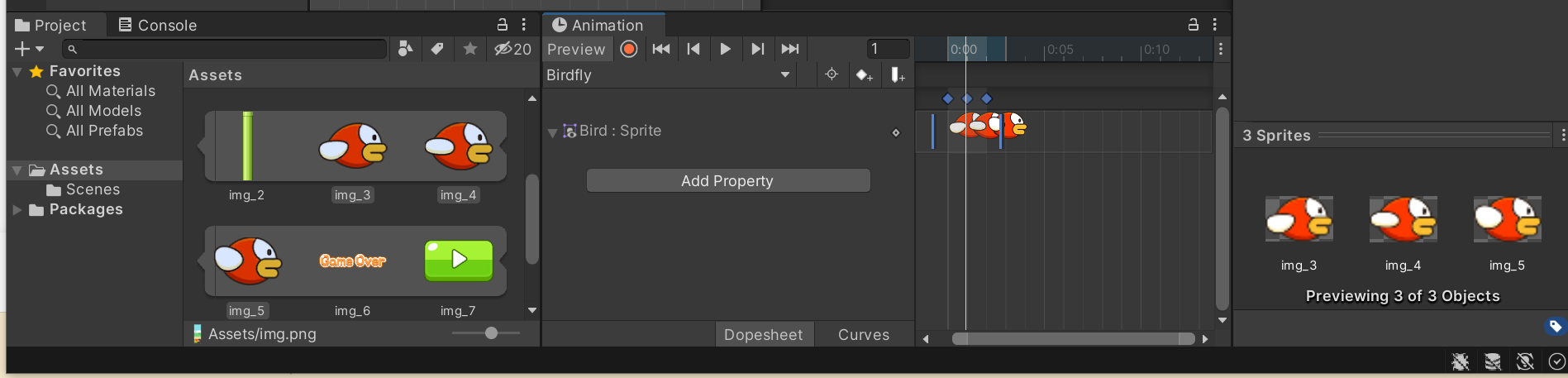Switch to Dopesheet view
The width and height of the screenshot is (1568, 378).
763,334
